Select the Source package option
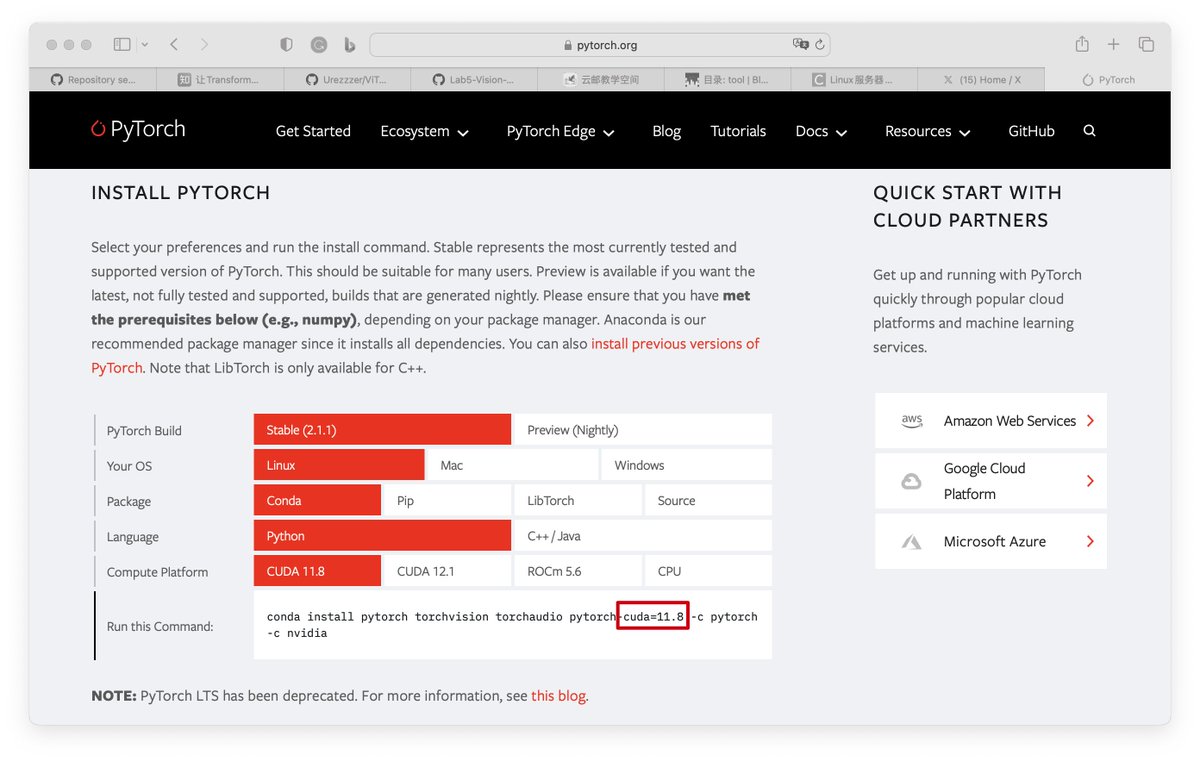The image size is (1200, 761). click(708, 500)
